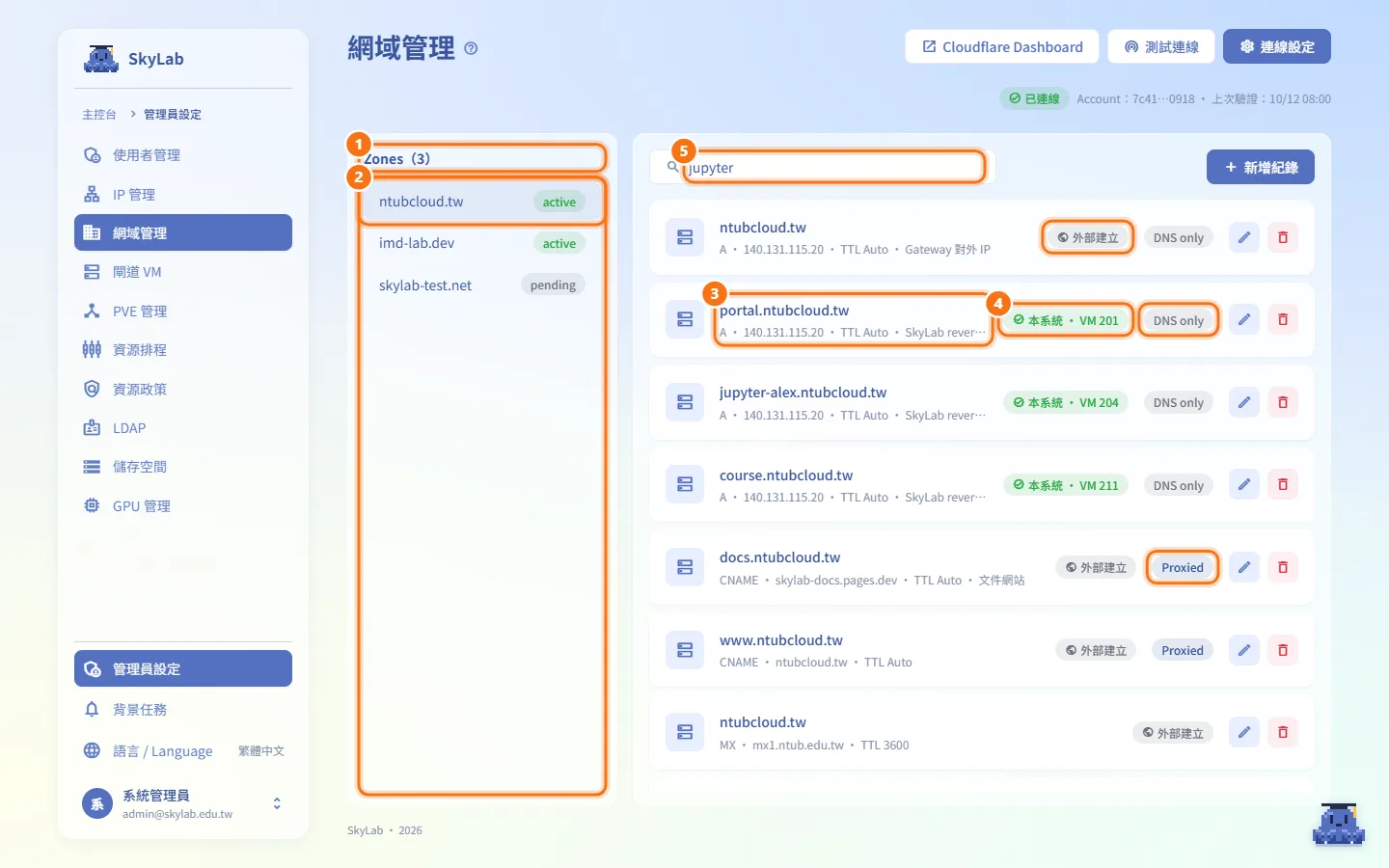
Task: Click the 本系統 VM 211 badge
Action: [x=1065, y=485]
